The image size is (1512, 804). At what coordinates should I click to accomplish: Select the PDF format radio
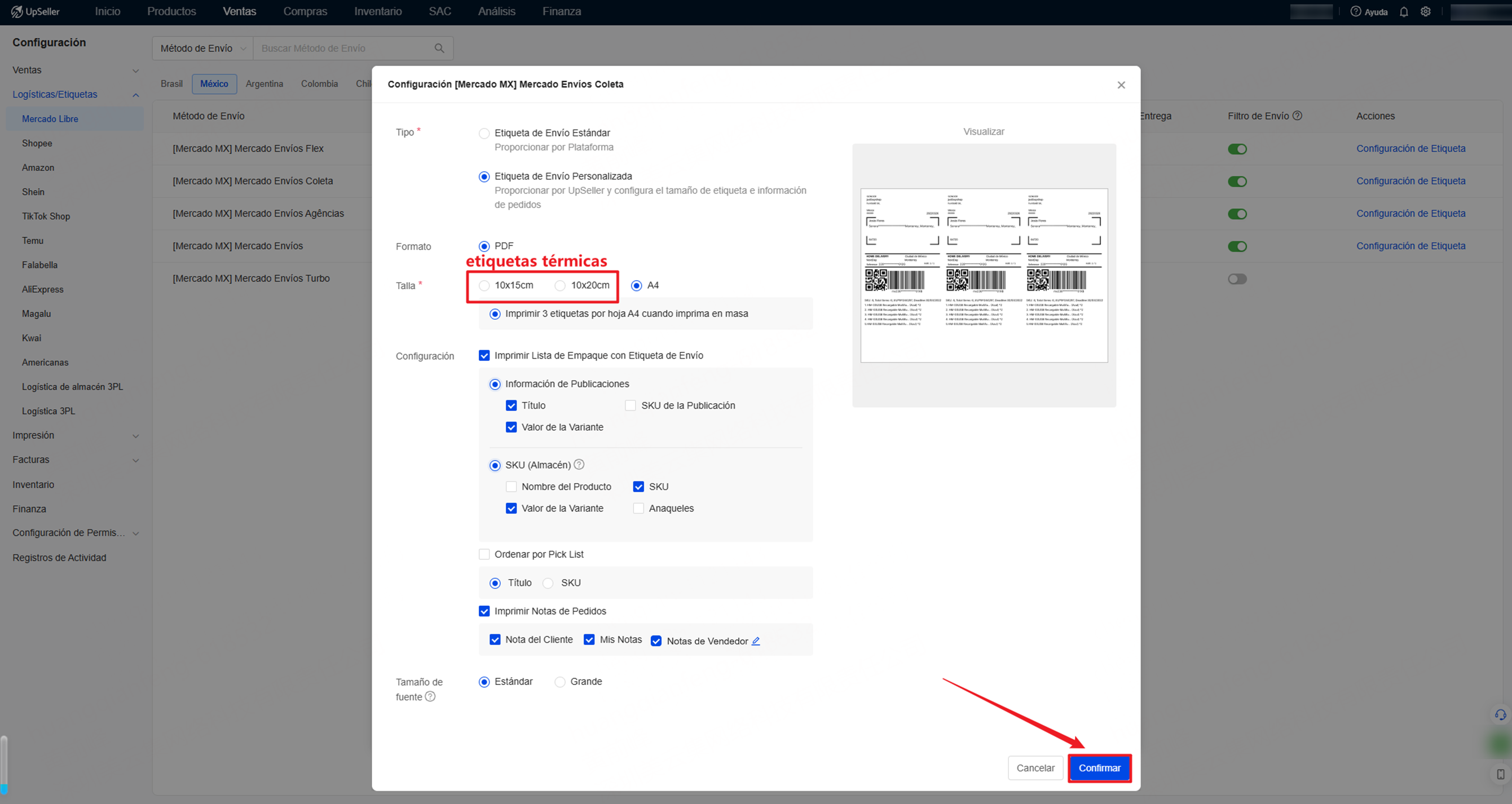[484, 246]
